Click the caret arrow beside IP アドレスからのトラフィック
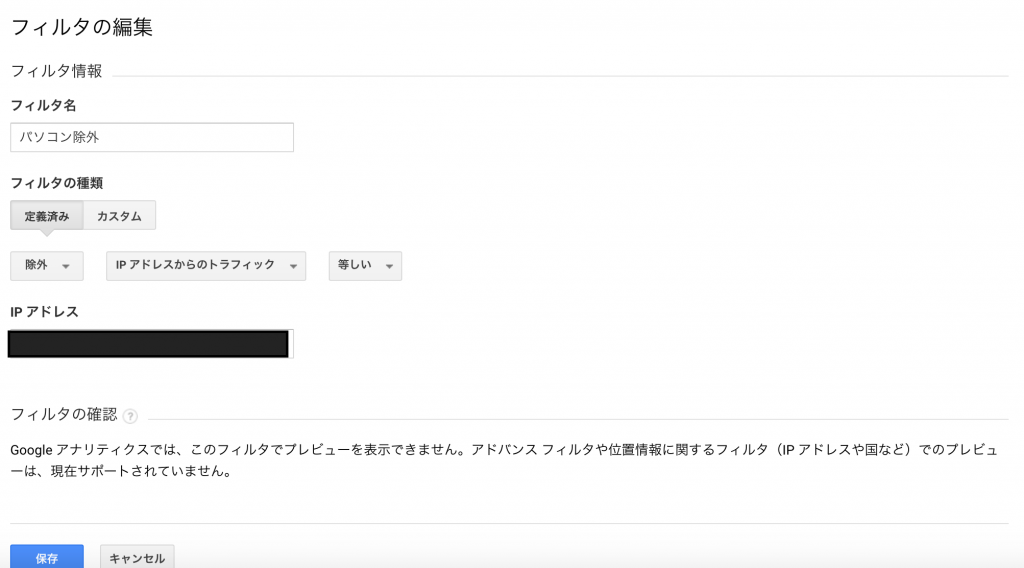Screen dimensions: 1024x568 coord(293,266)
